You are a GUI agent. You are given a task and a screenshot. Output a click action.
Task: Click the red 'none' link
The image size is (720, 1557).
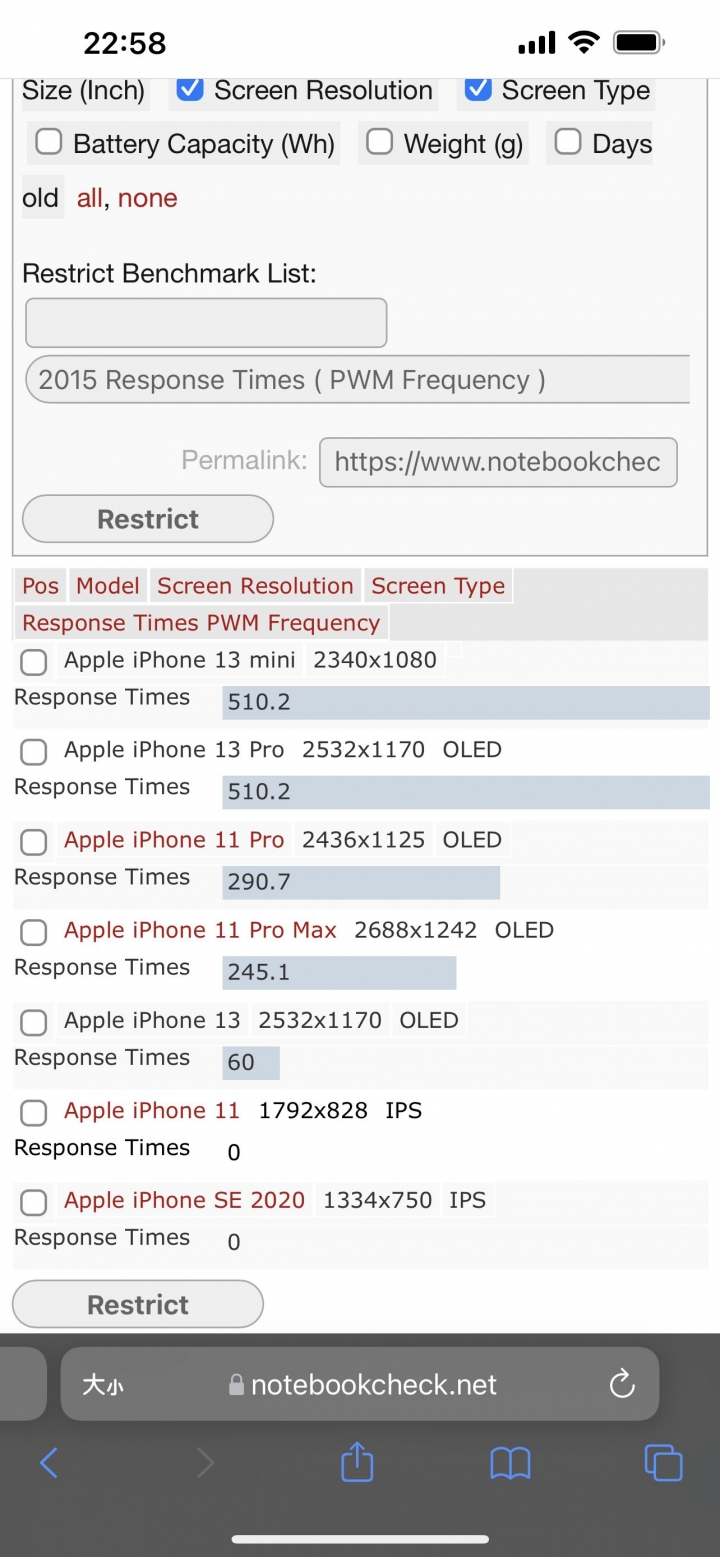147,198
